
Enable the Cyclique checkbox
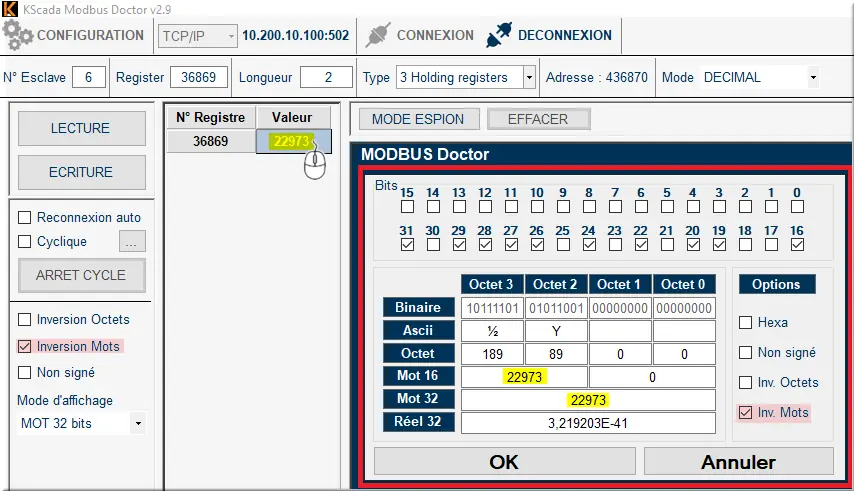25,241
